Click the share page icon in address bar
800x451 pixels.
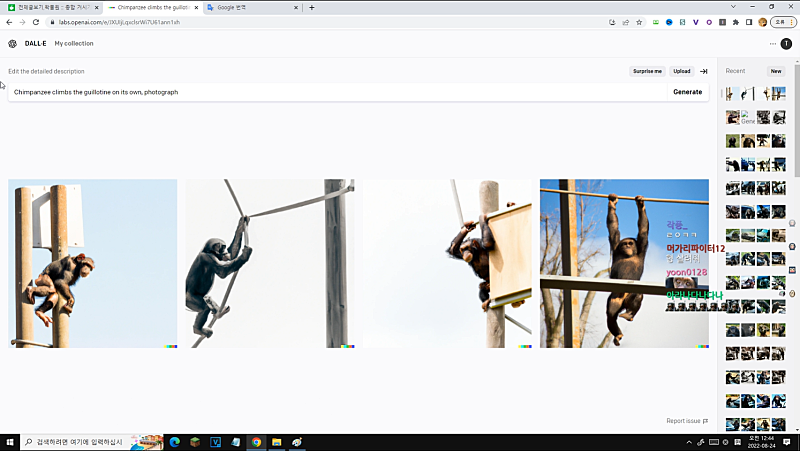[626, 22]
